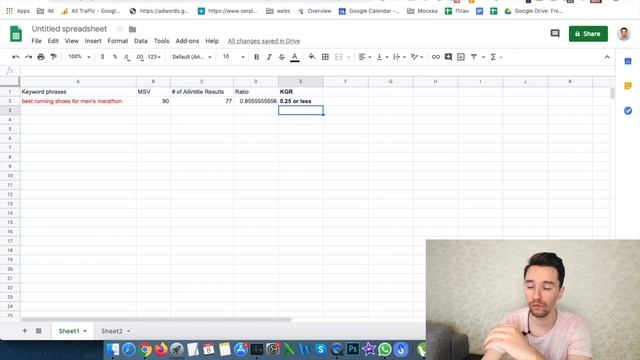
Task: Open the font size 10 dropdown
Action: pos(233,57)
